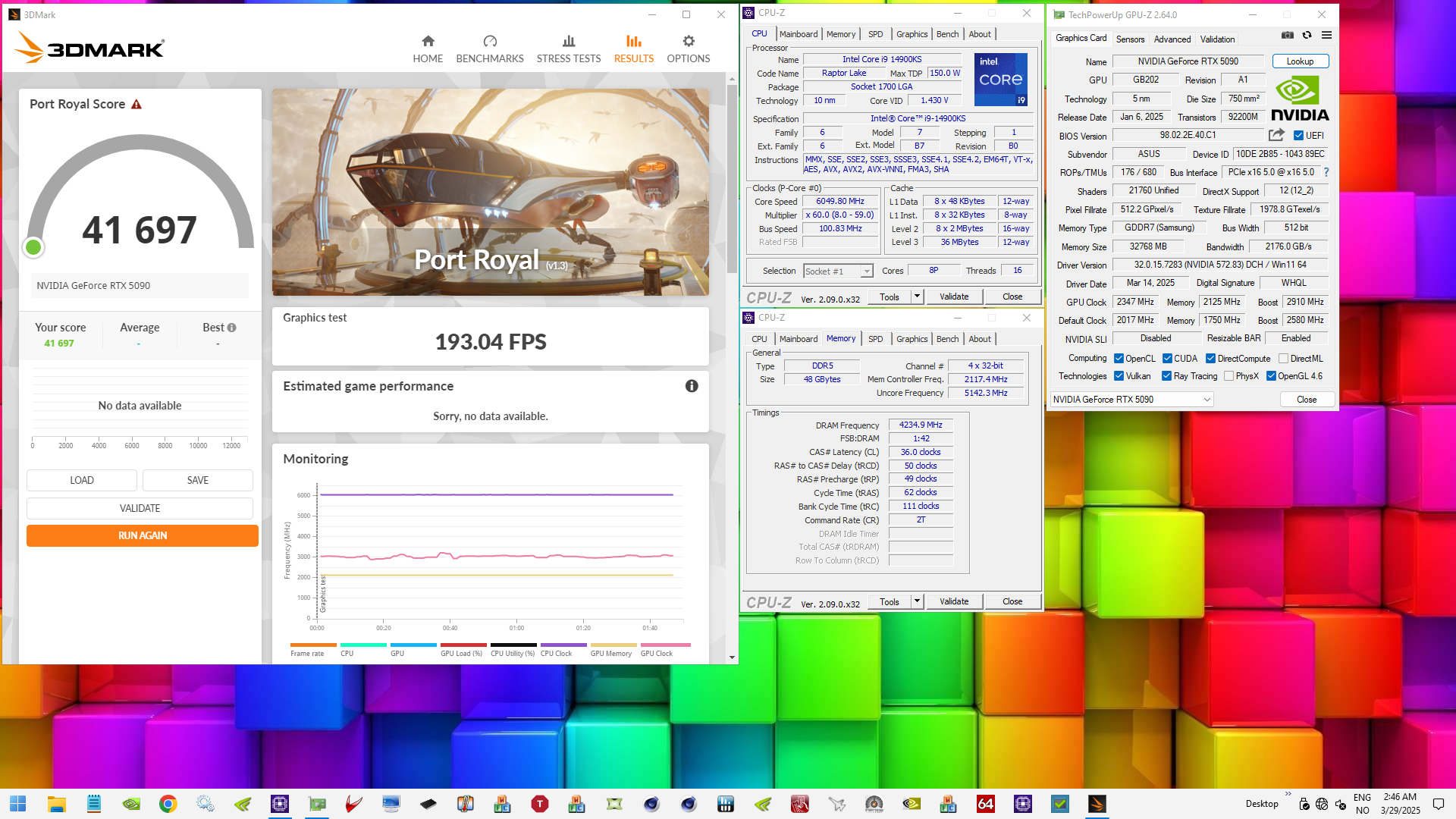Toggle the UEFI checkbox in GPU-Z
The height and width of the screenshot is (819, 1456).
pos(1299,136)
